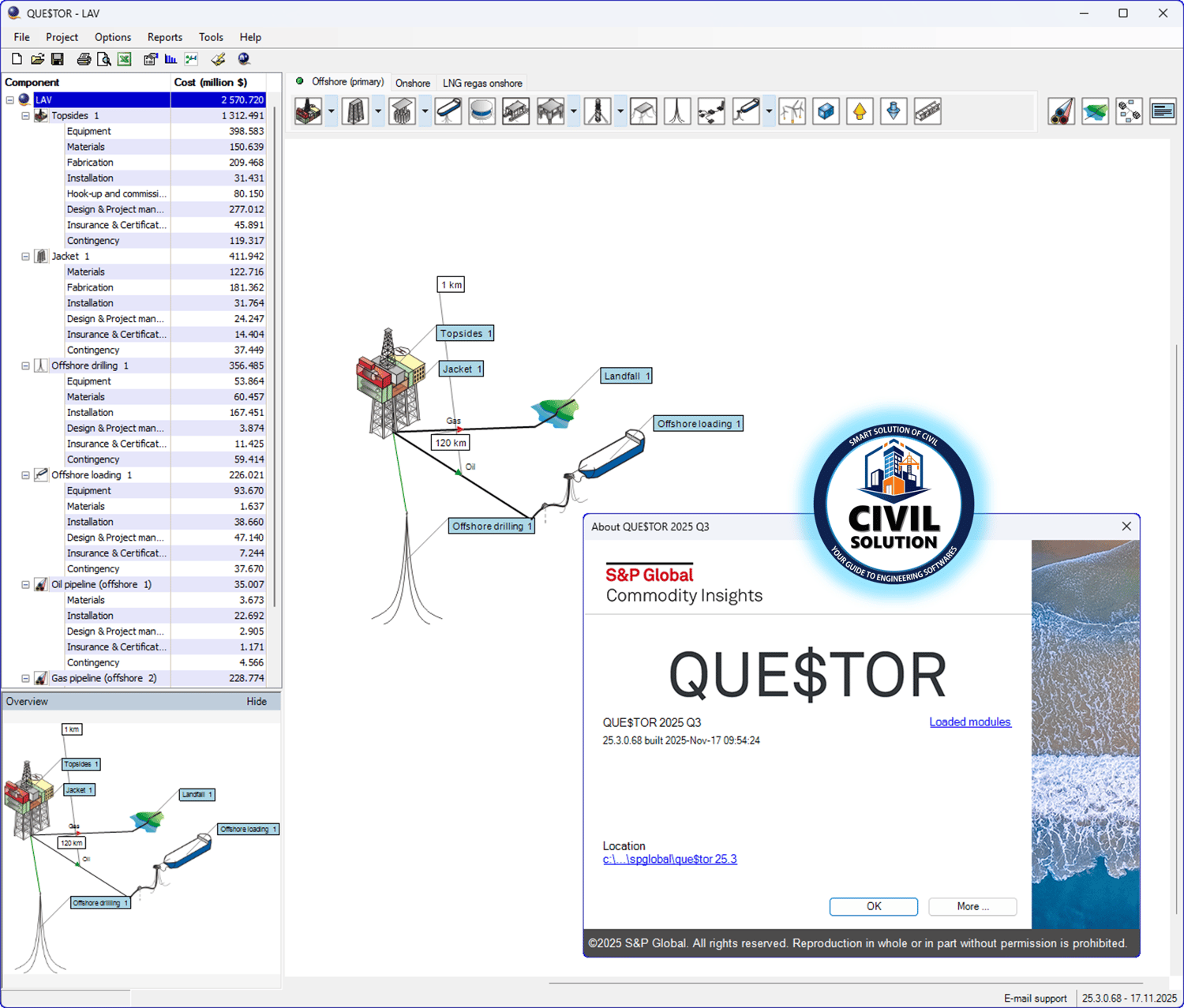1184x1008 pixels.
Task: Collapse the Offshore drilling 1 node
Action: click(25, 366)
